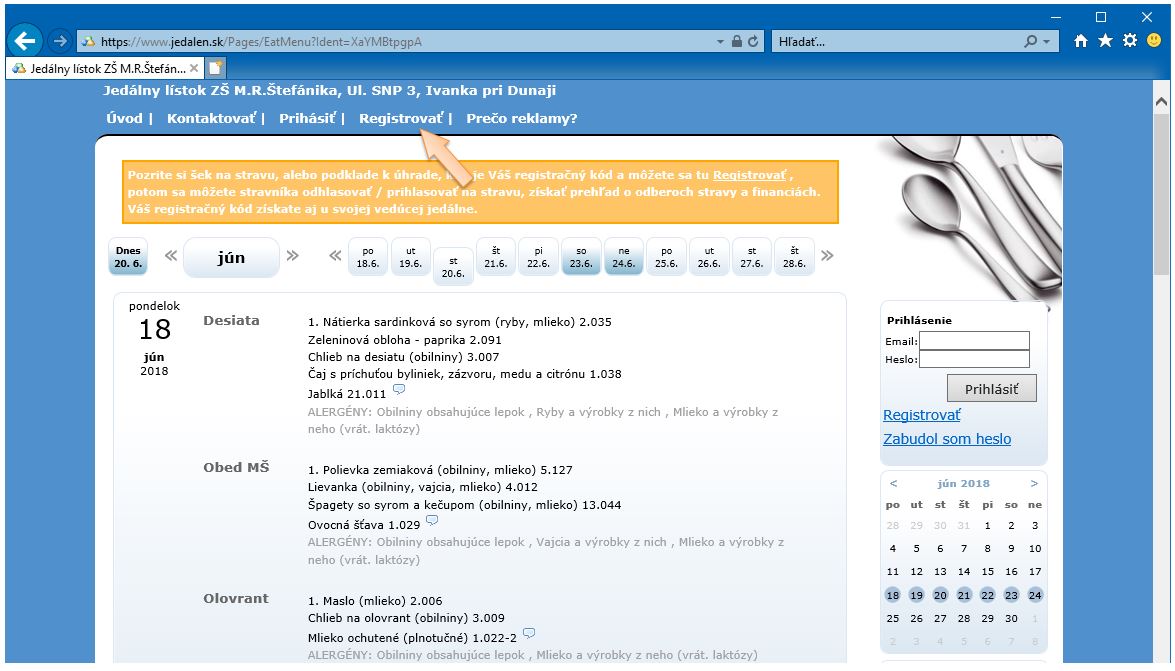Open Favorites star icon
Image resolution: width=1175 pixels, height=671 pixels.
tap(1105, 42)
